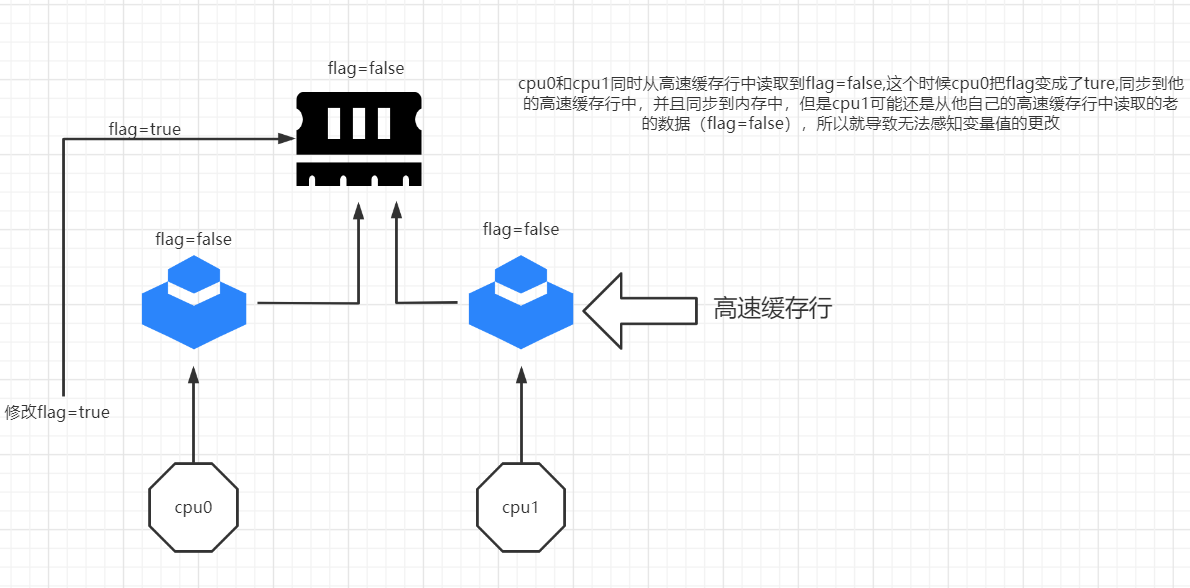
Task: Select flag=false label above cpu1's cache
Action: tap(521, 228)
